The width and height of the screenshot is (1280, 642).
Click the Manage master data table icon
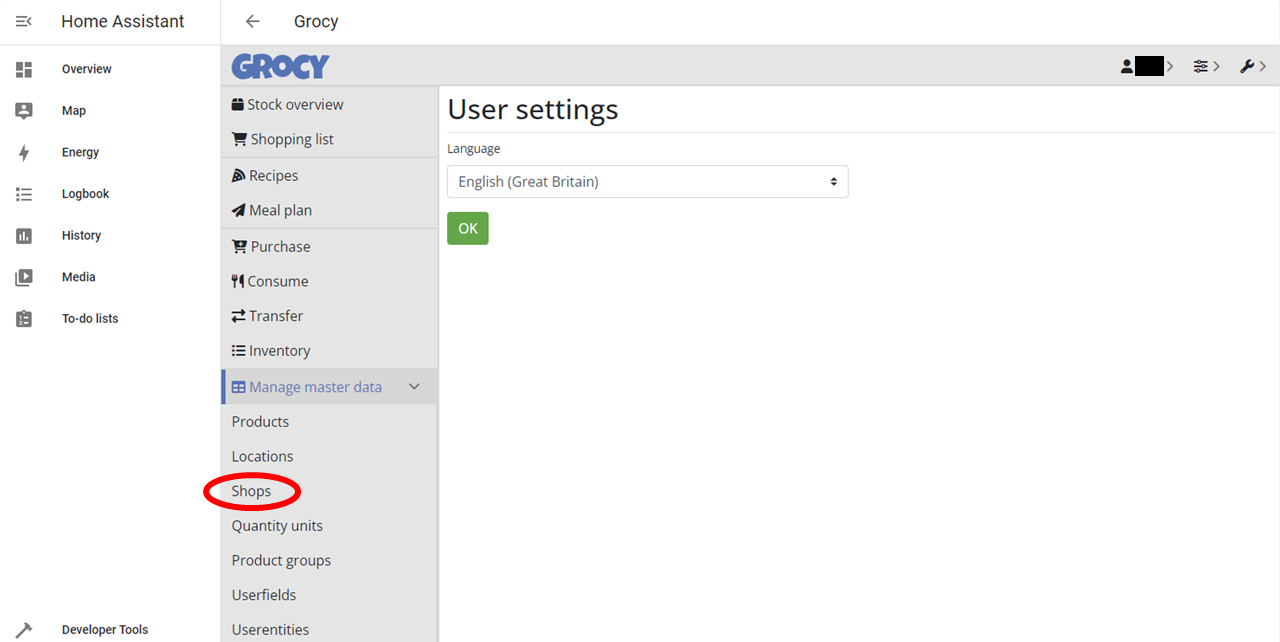[x=238, y=387]
